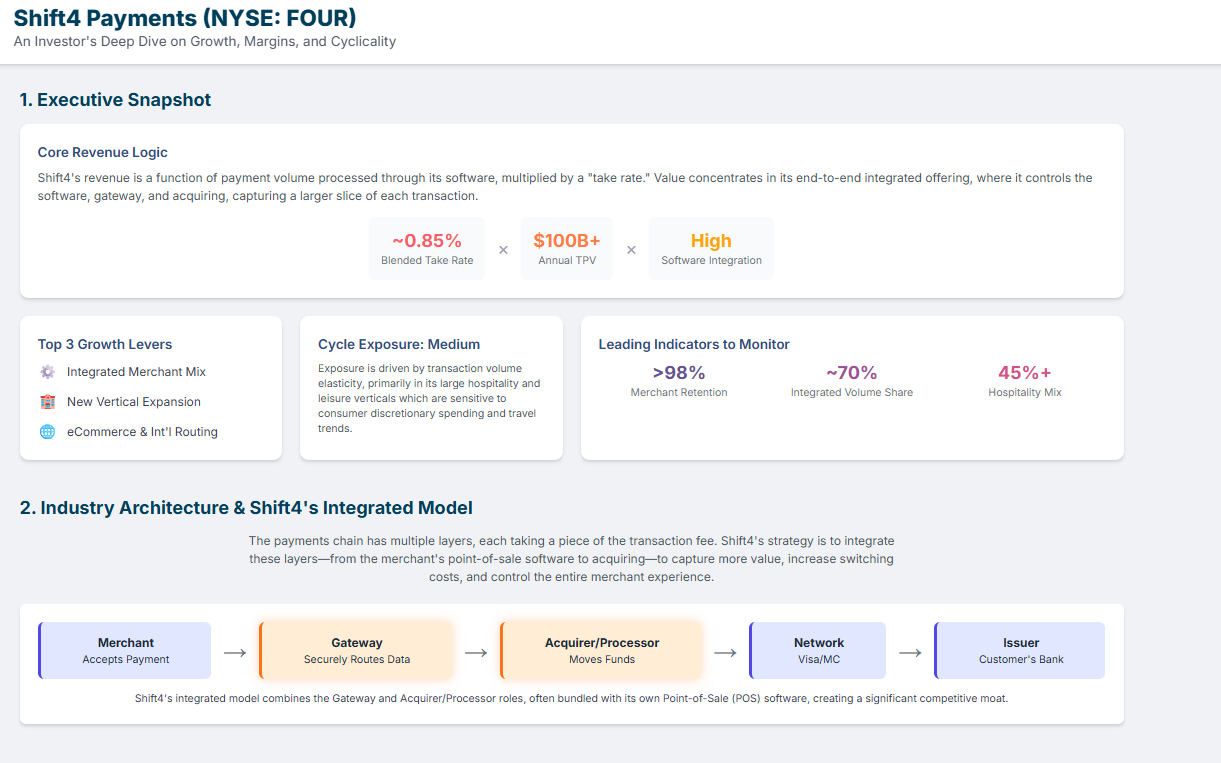
Task: Click the Merchant Accepts Payment box
Action: click(125, 651)
